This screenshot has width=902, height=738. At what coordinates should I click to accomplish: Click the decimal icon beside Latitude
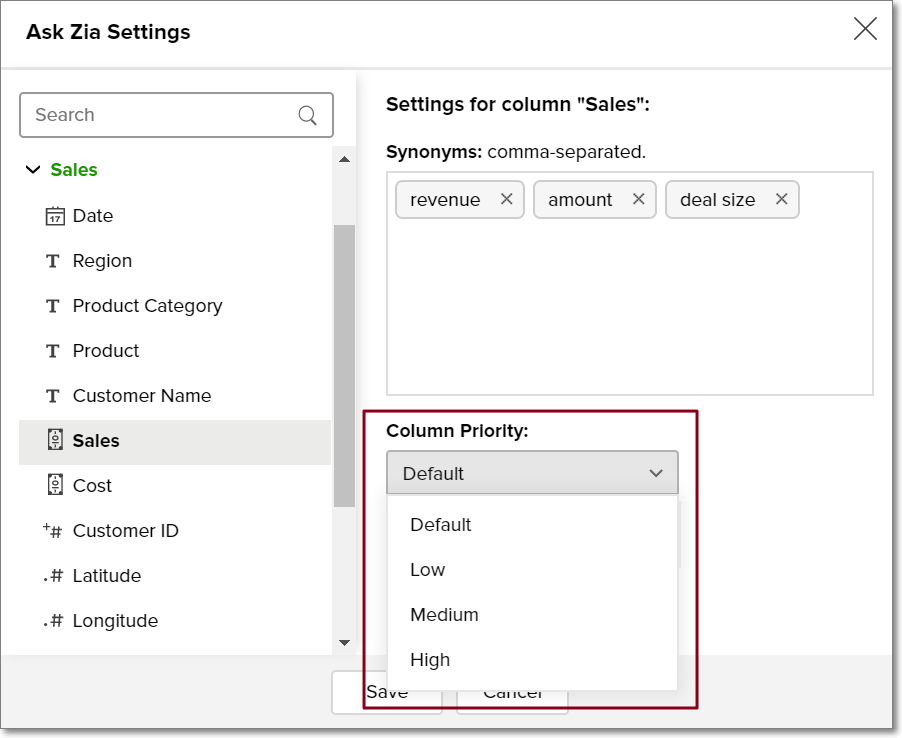click(x=53, y=576)
